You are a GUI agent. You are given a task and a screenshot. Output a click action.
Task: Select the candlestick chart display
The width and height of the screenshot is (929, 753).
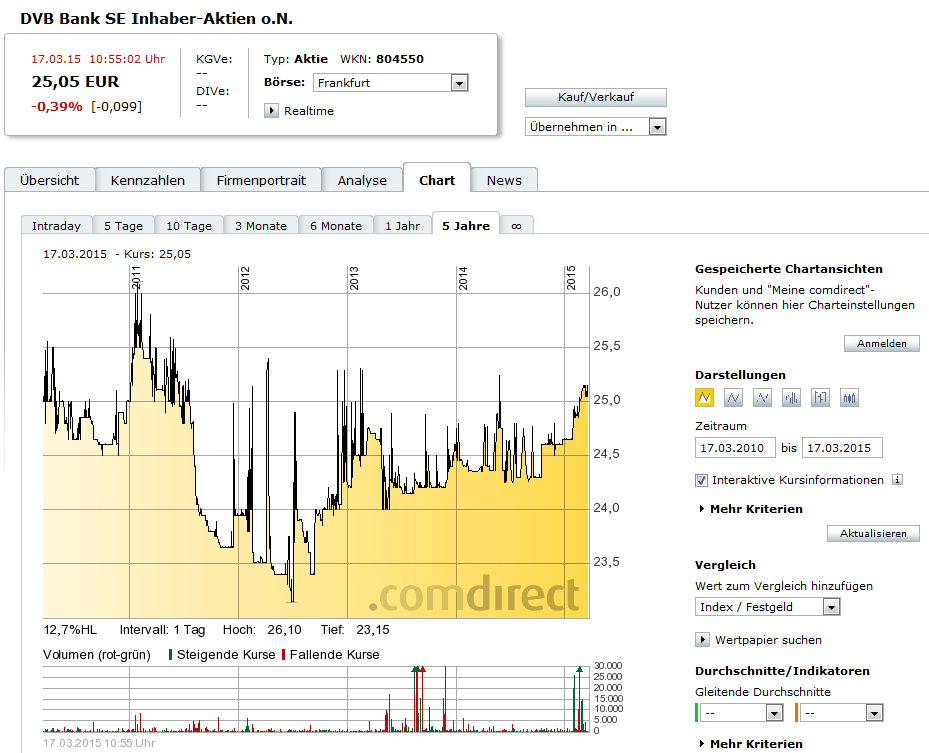click(849, 398)
